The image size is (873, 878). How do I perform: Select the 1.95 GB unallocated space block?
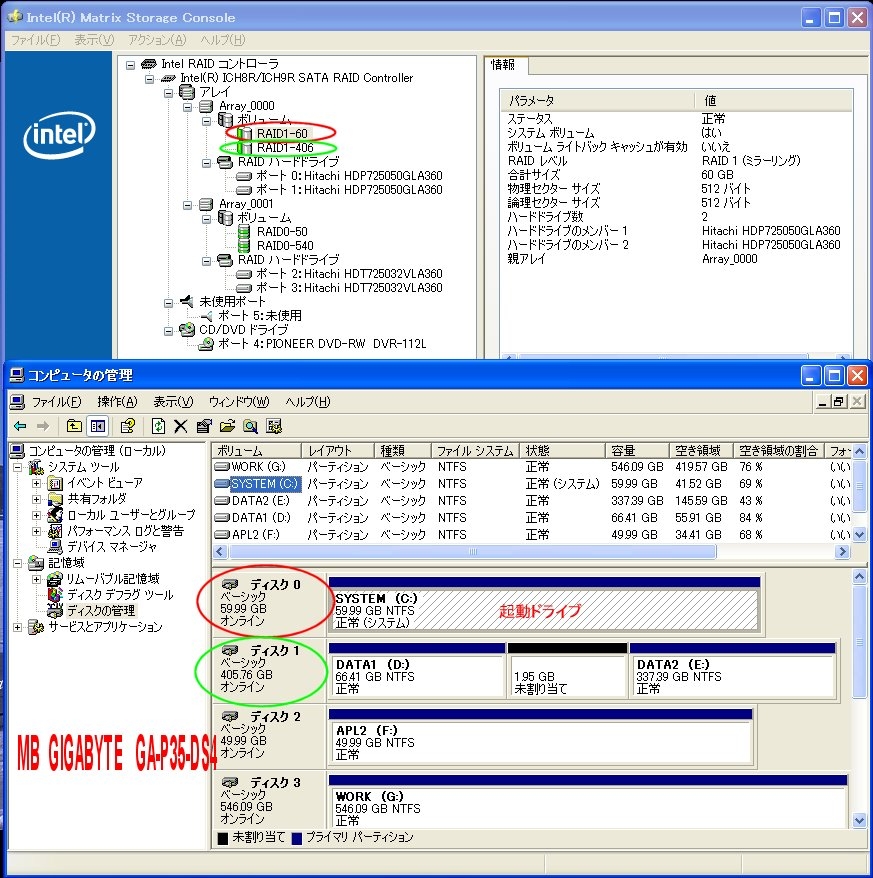point(567,676)
